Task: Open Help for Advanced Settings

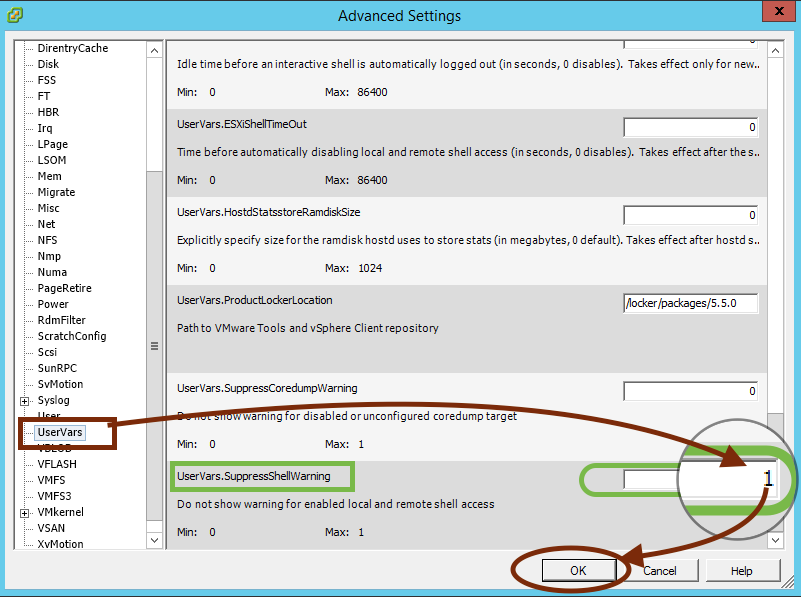Action: [742, 570]
